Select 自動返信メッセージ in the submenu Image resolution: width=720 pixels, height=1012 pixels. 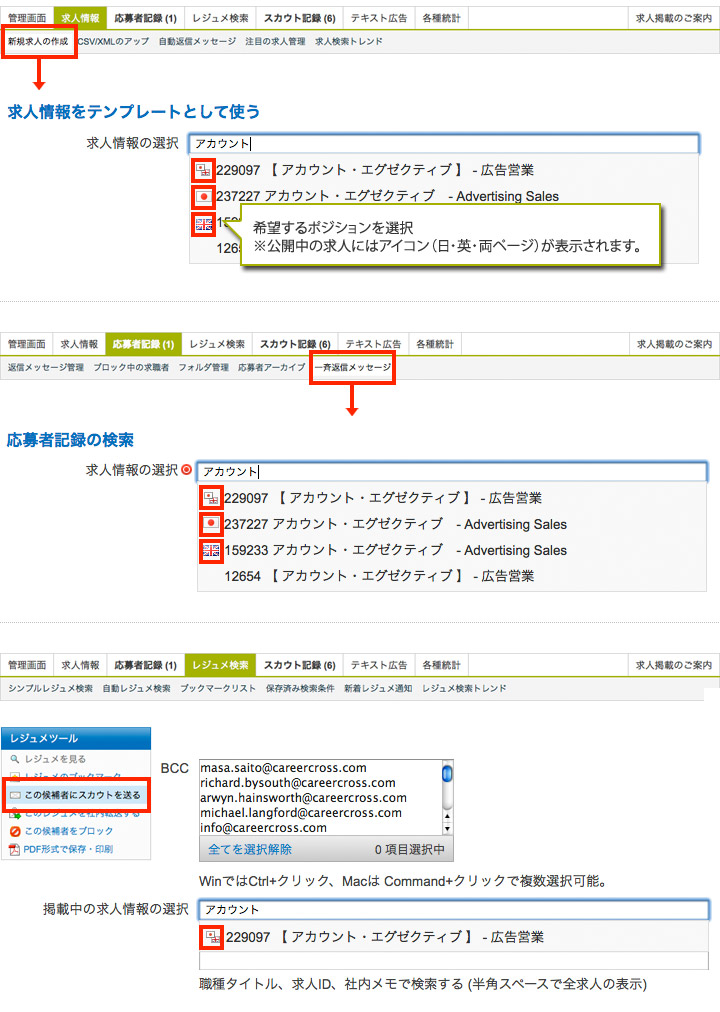197,41
